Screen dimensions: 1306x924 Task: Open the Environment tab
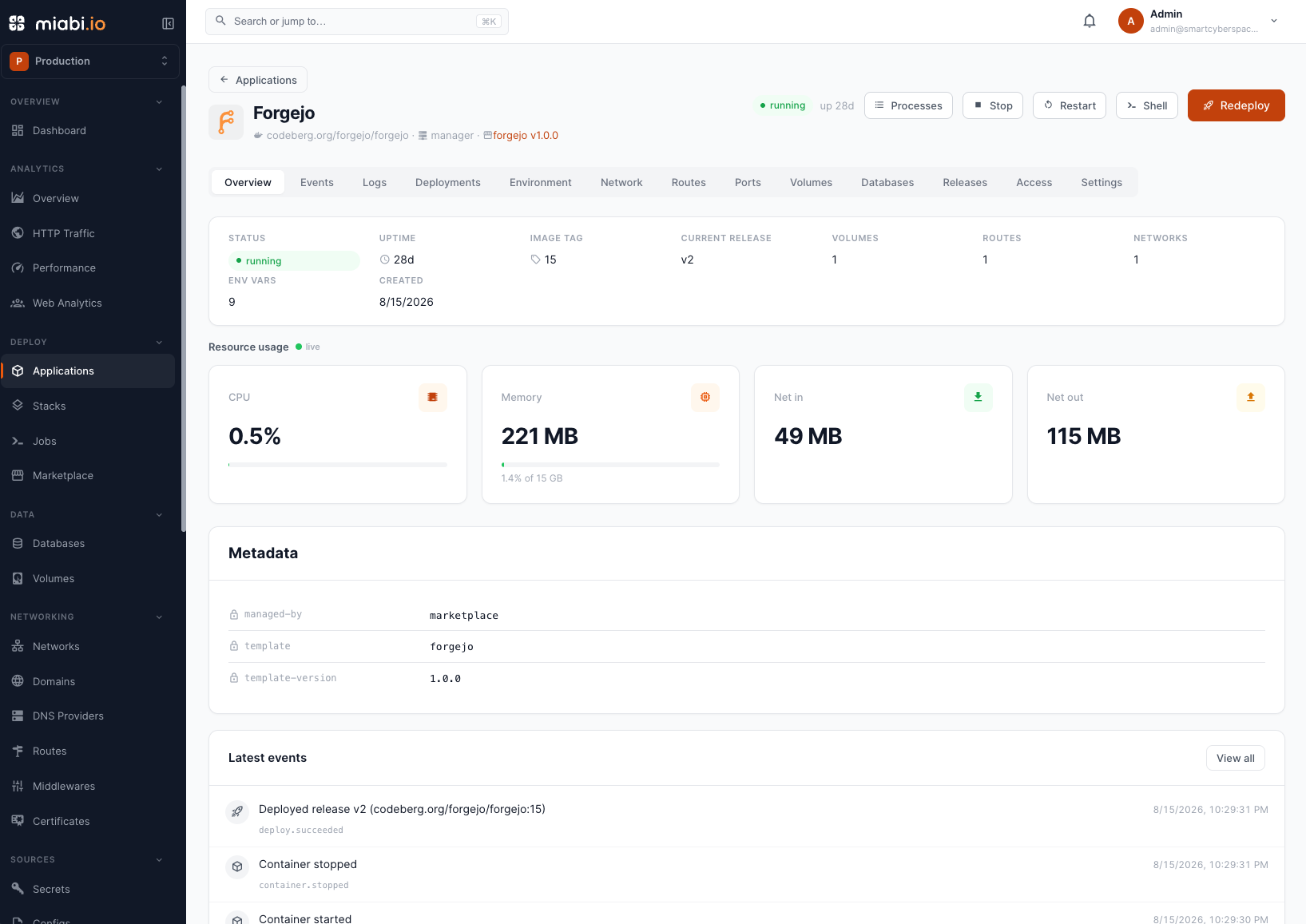(541, 182)
